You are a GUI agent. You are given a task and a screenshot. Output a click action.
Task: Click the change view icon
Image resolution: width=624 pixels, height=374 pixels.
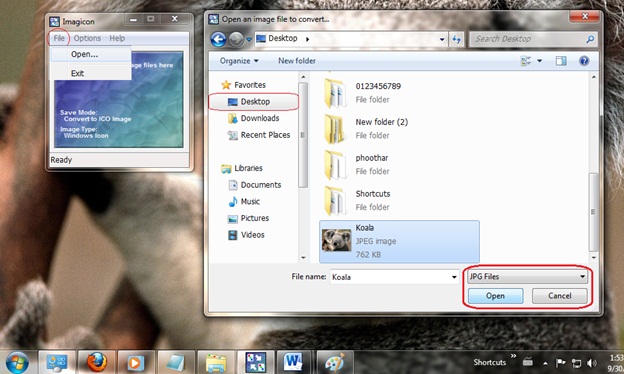526,61
